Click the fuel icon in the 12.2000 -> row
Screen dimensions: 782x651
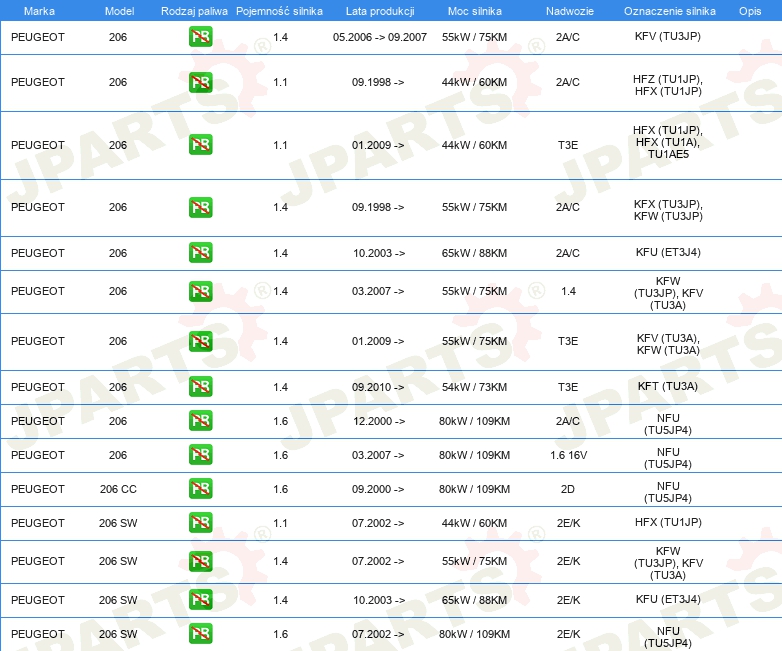pyautogui.click(x=200, y=421)
